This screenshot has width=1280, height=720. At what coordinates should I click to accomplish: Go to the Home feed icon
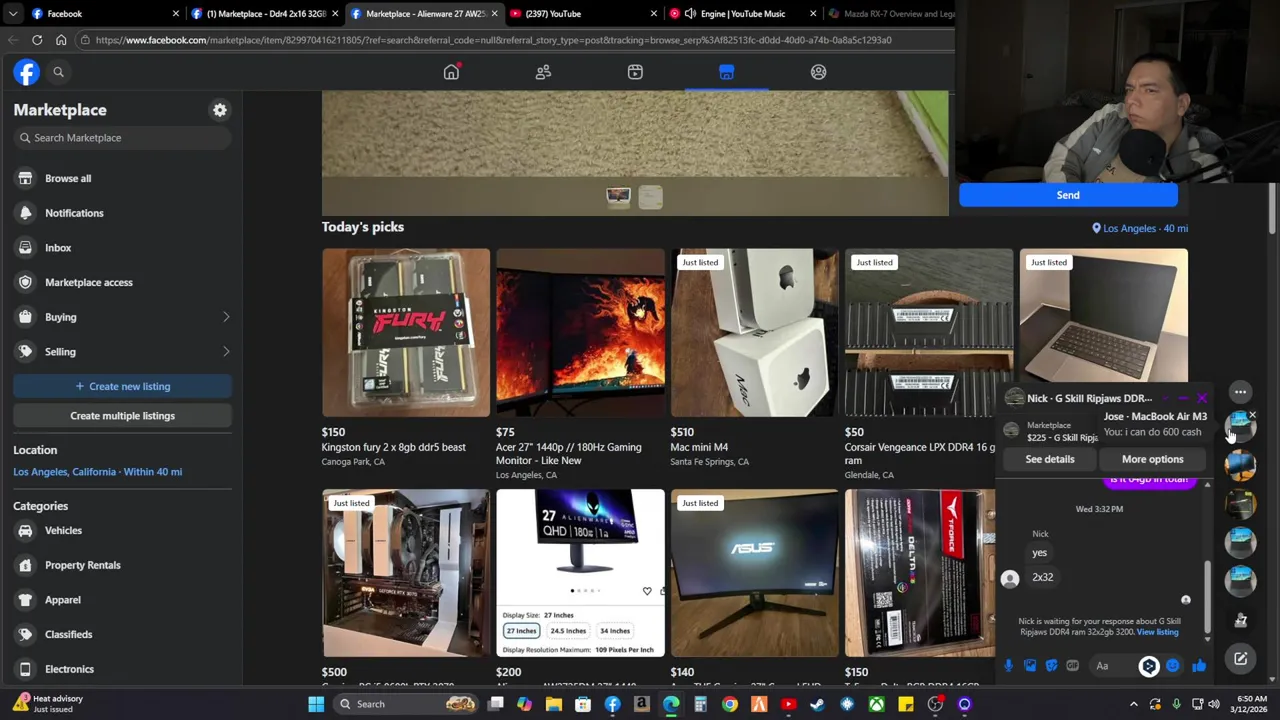click(451, 72)
